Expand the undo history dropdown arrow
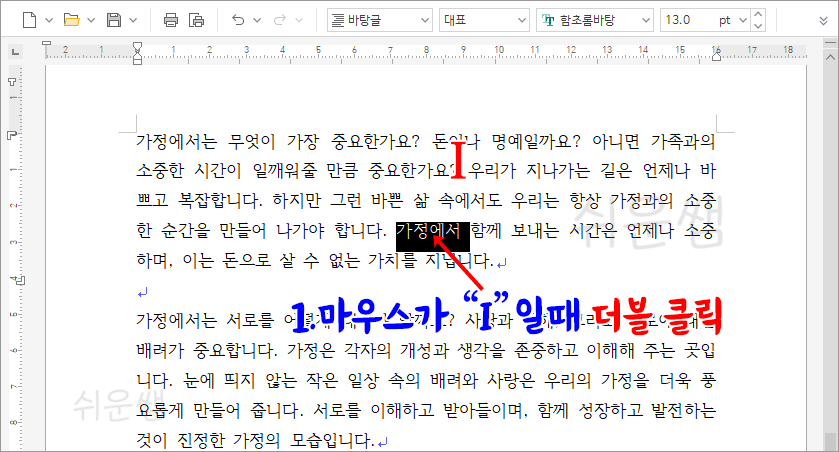 257,20
